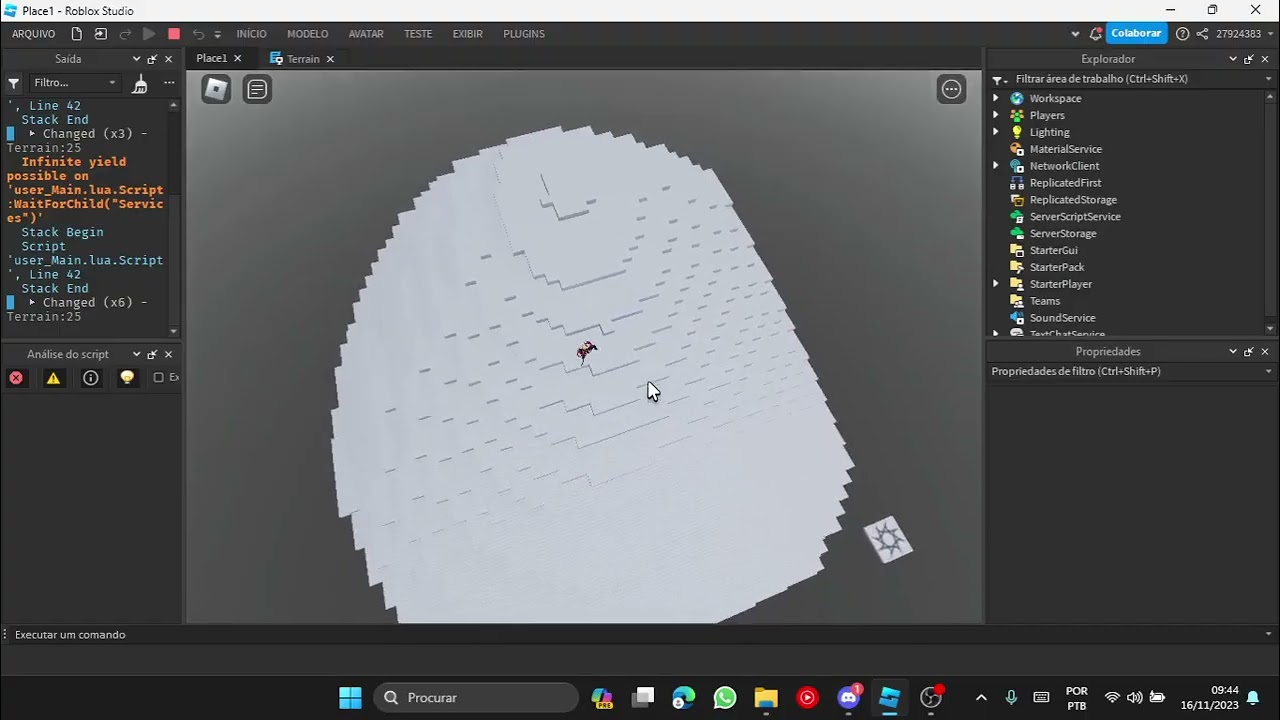
Task: Open the viewport three-dots options button
Action: (x=951, y=89)
